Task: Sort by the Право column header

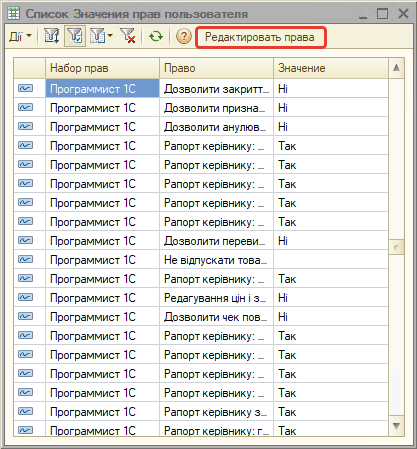Action: pos(216,68)
